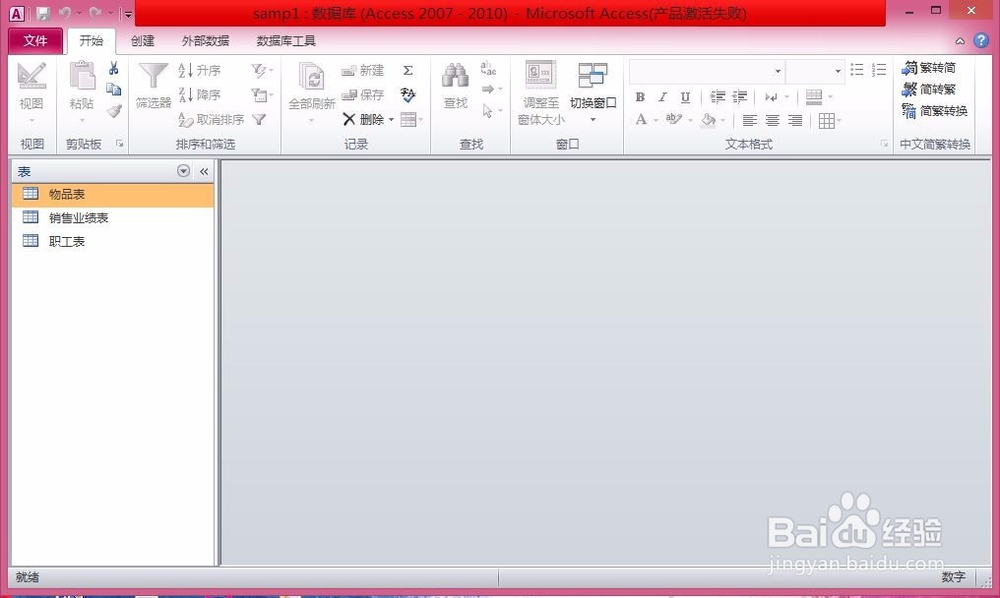Select the 销售业绩表 table

coord(113,218)
